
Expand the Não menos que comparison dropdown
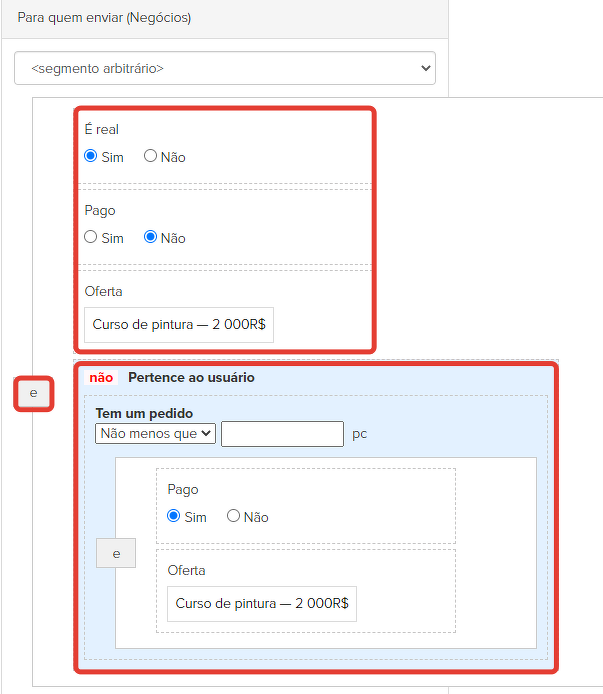coord(155,433)
